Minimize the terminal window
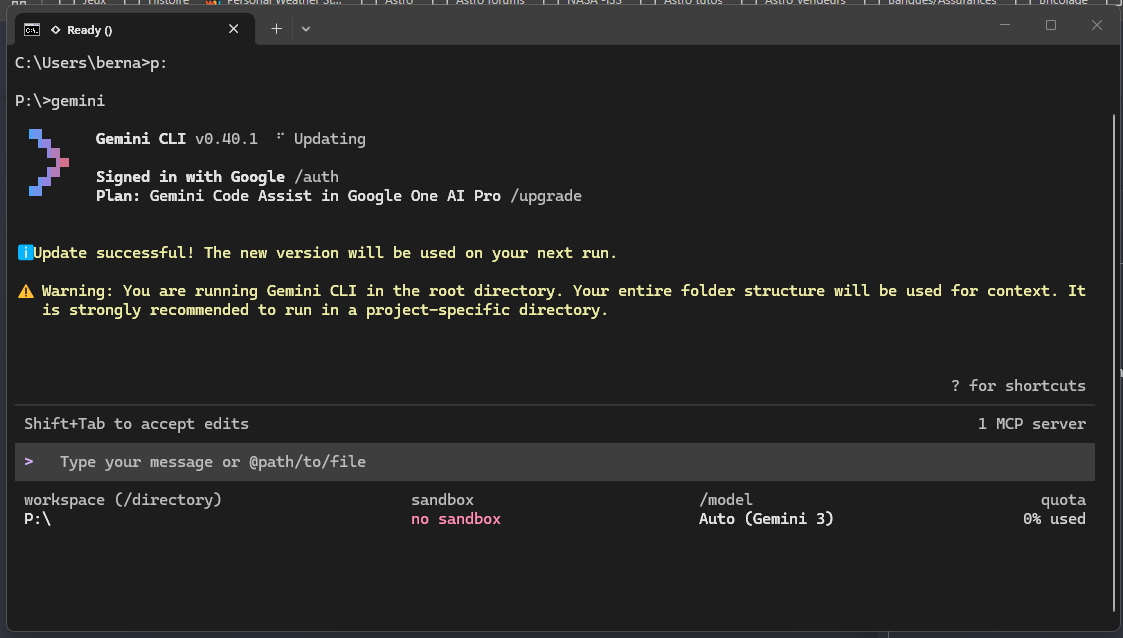This screenshot has height=638, width=1123. point(1005,25)
